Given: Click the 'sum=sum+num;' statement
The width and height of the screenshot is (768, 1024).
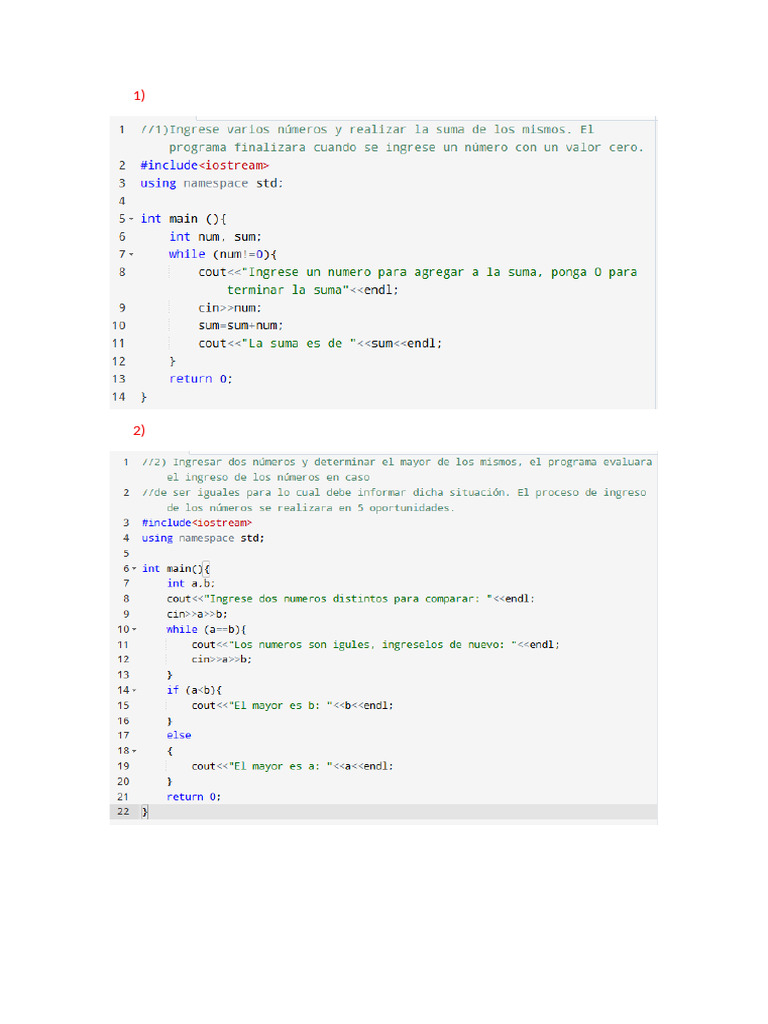Looking at the screenshot, I should click(241, 326).
